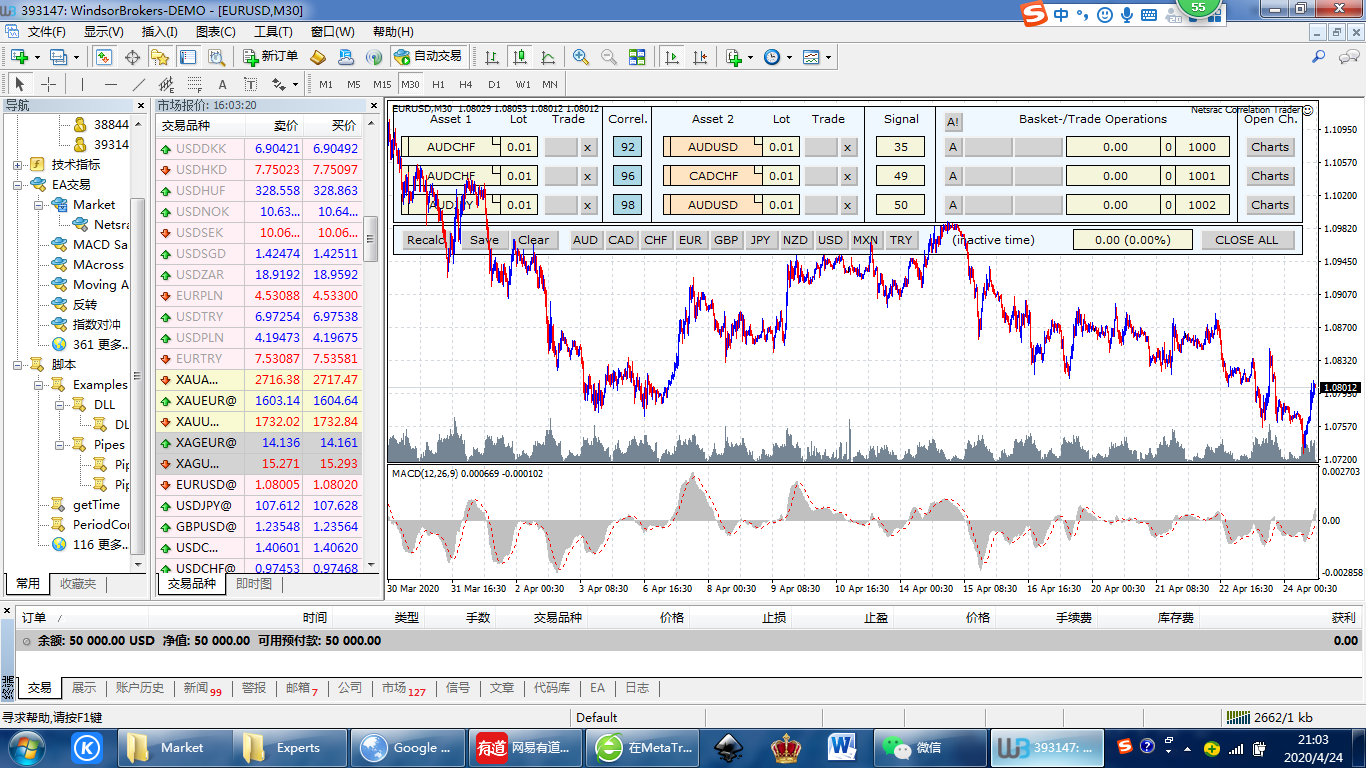Open the 账户历史 terminal tab

[x=139, y=688]
